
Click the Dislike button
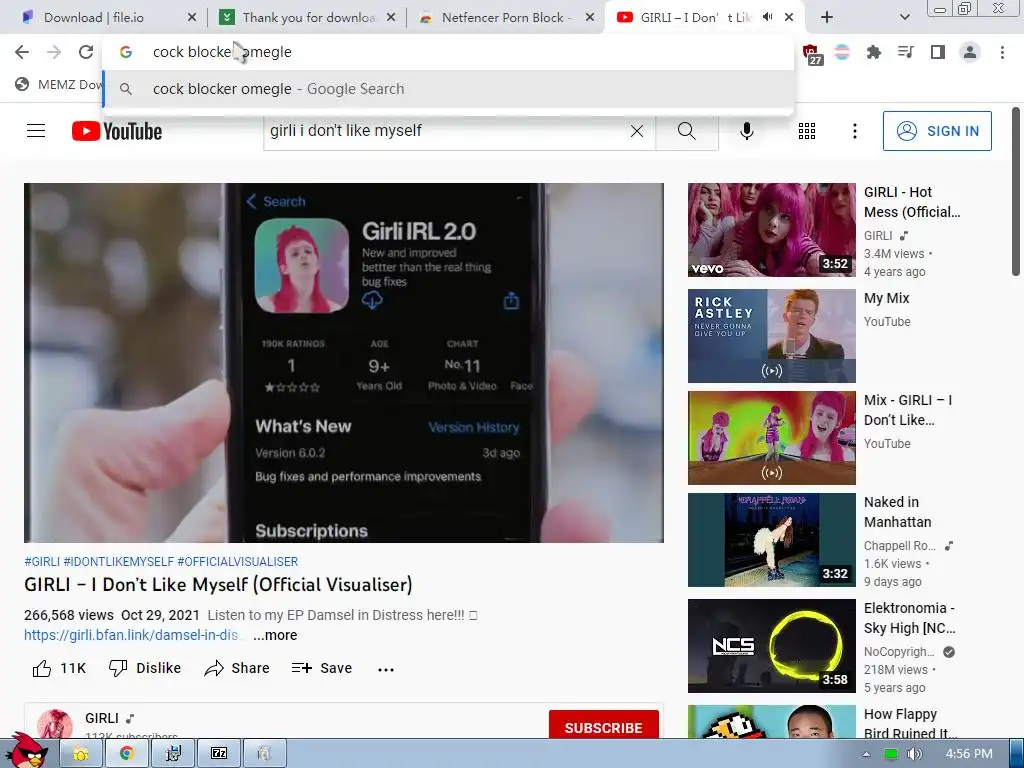pos(144,668)
